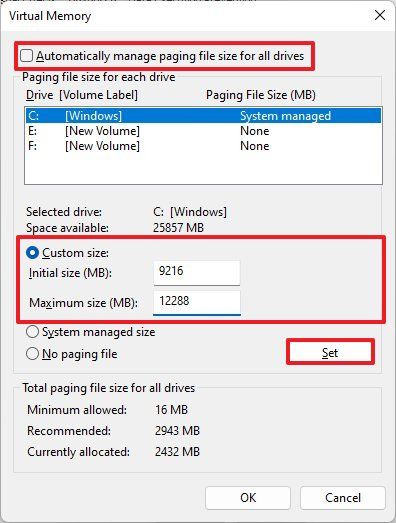Enable Automatically manage paging file size checkbox
Viewport: 396px width, 523px height.
pos(26,56)
